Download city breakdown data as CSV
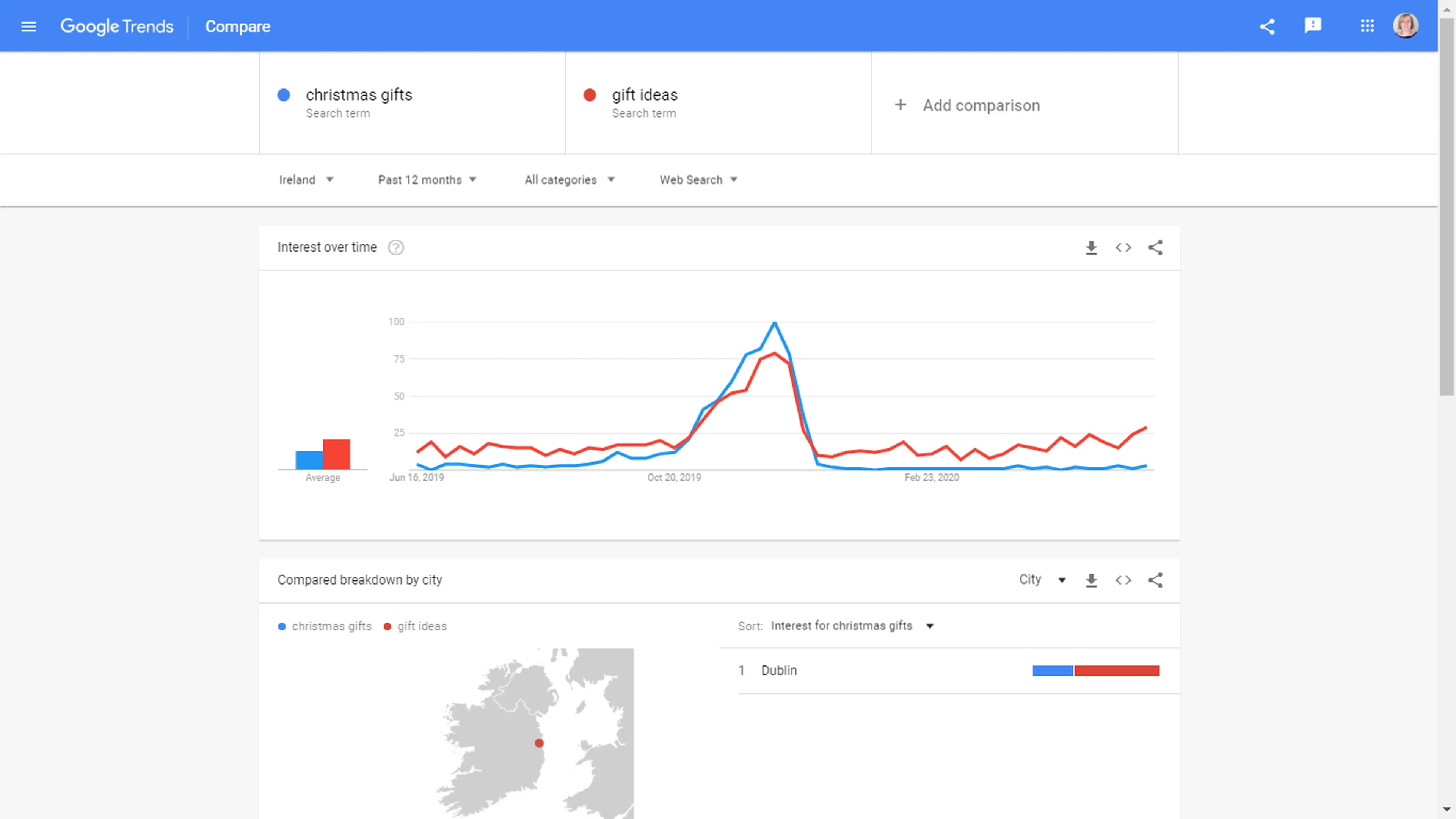 (x=1091, y=580)
